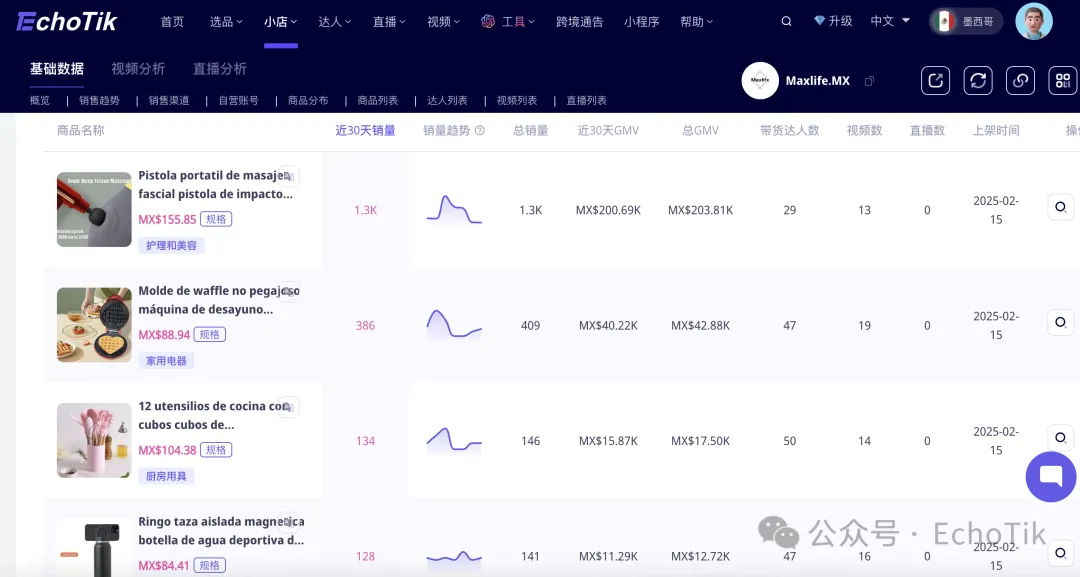The width and height of the screenshot is (1080, 577).
Task: Open the Molde de waffle product title
Action: tap(218, 300)
